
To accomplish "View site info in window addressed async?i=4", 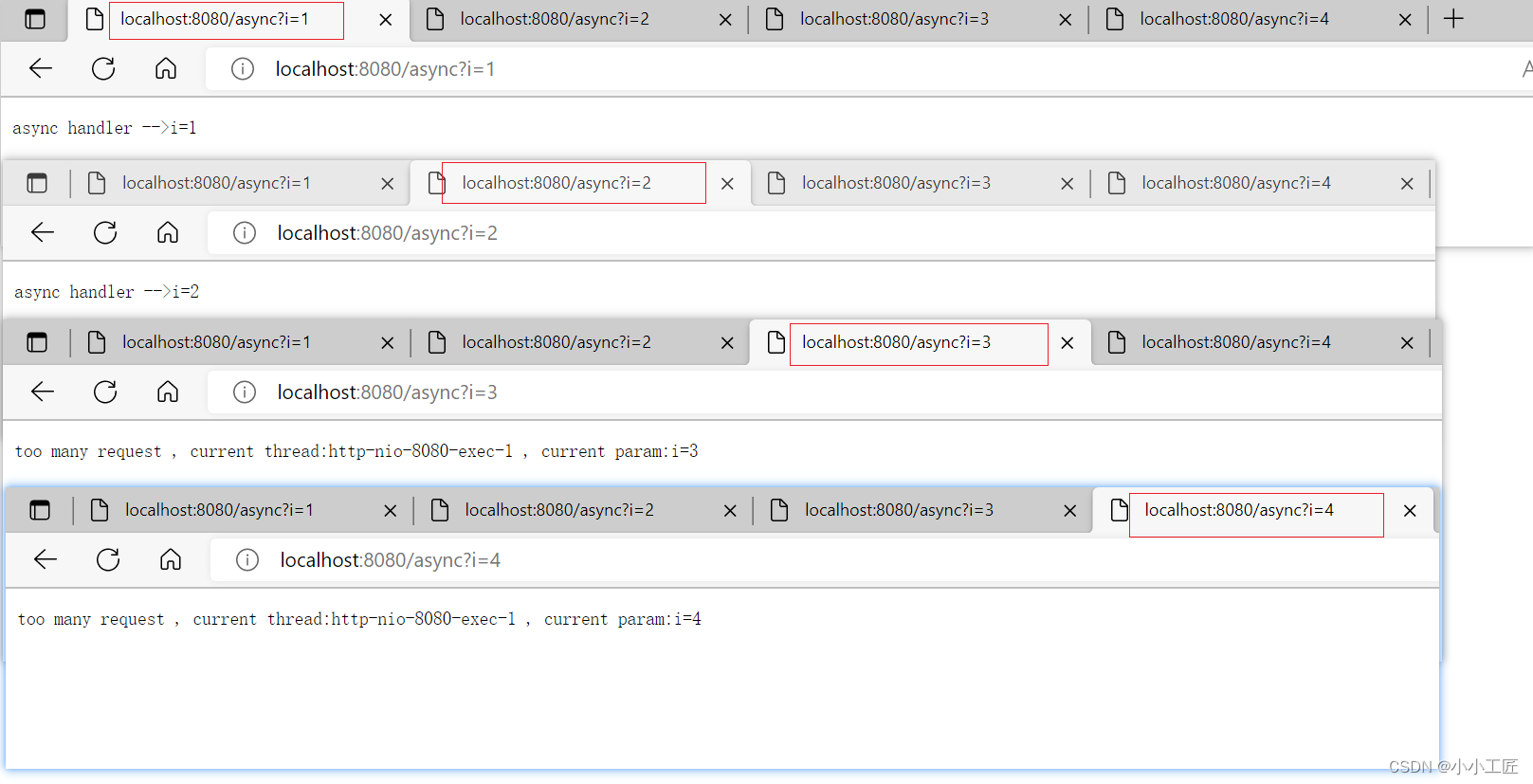I will (247, 559).
